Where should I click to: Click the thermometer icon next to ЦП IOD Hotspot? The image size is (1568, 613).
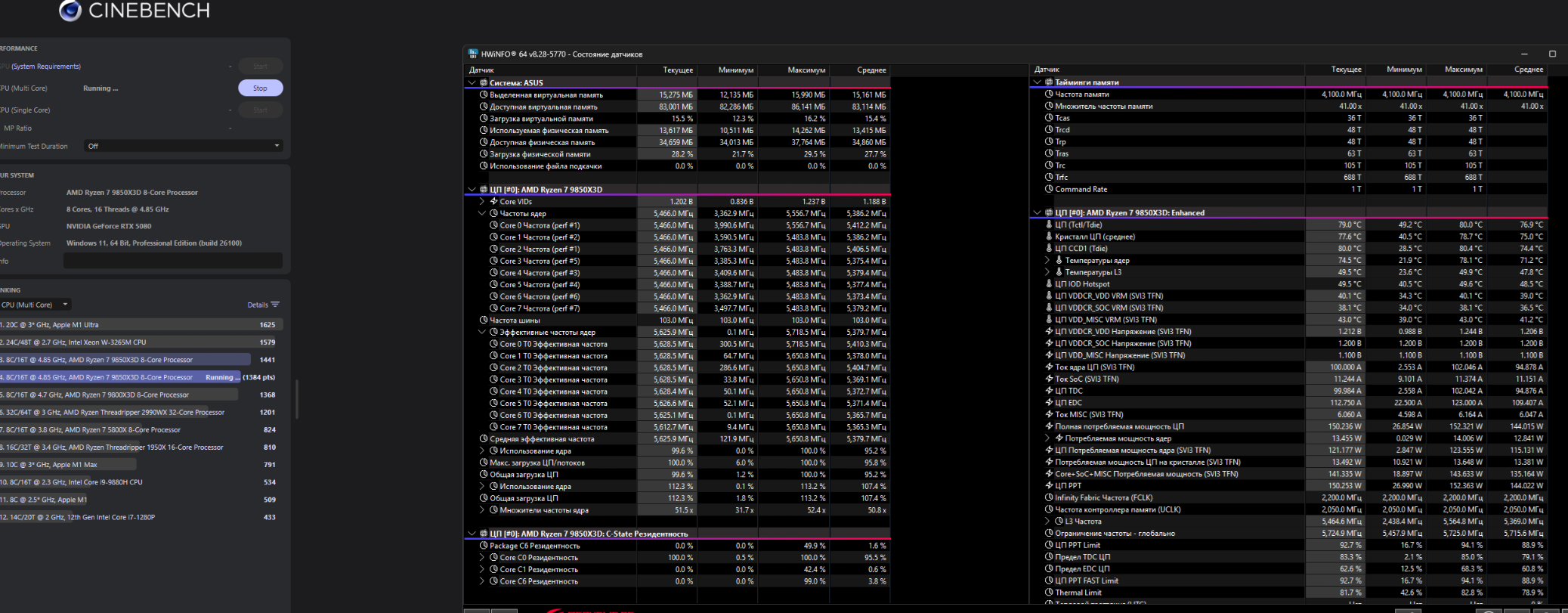tap(1049, 284)
